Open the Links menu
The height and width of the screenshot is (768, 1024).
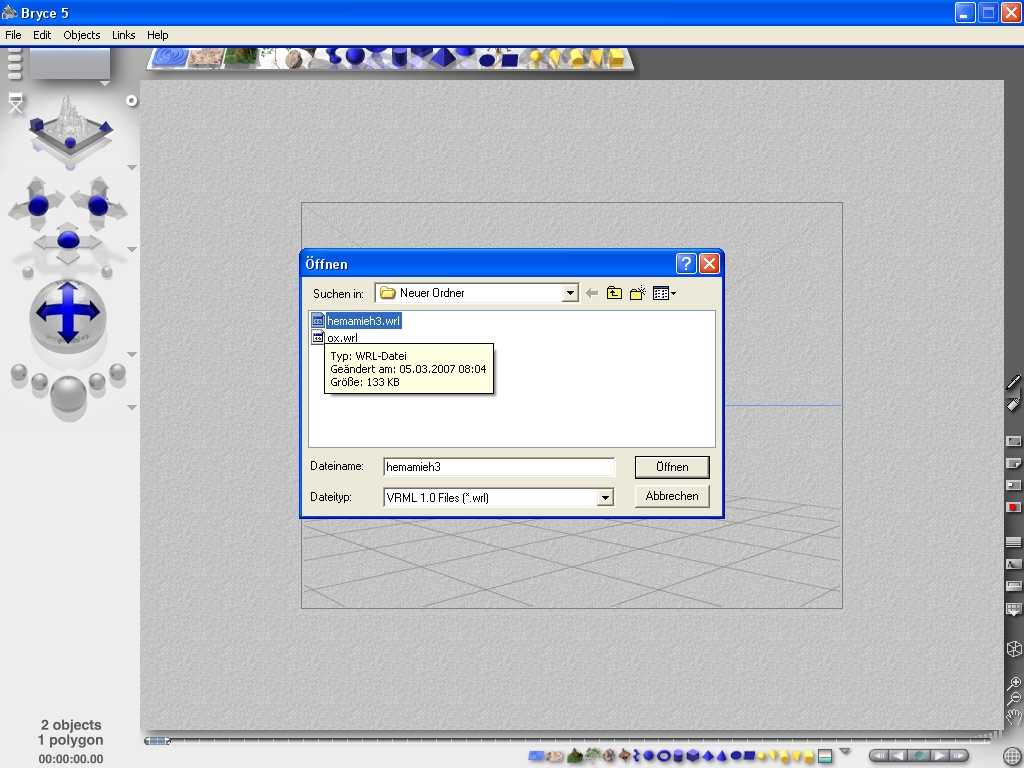123,35
